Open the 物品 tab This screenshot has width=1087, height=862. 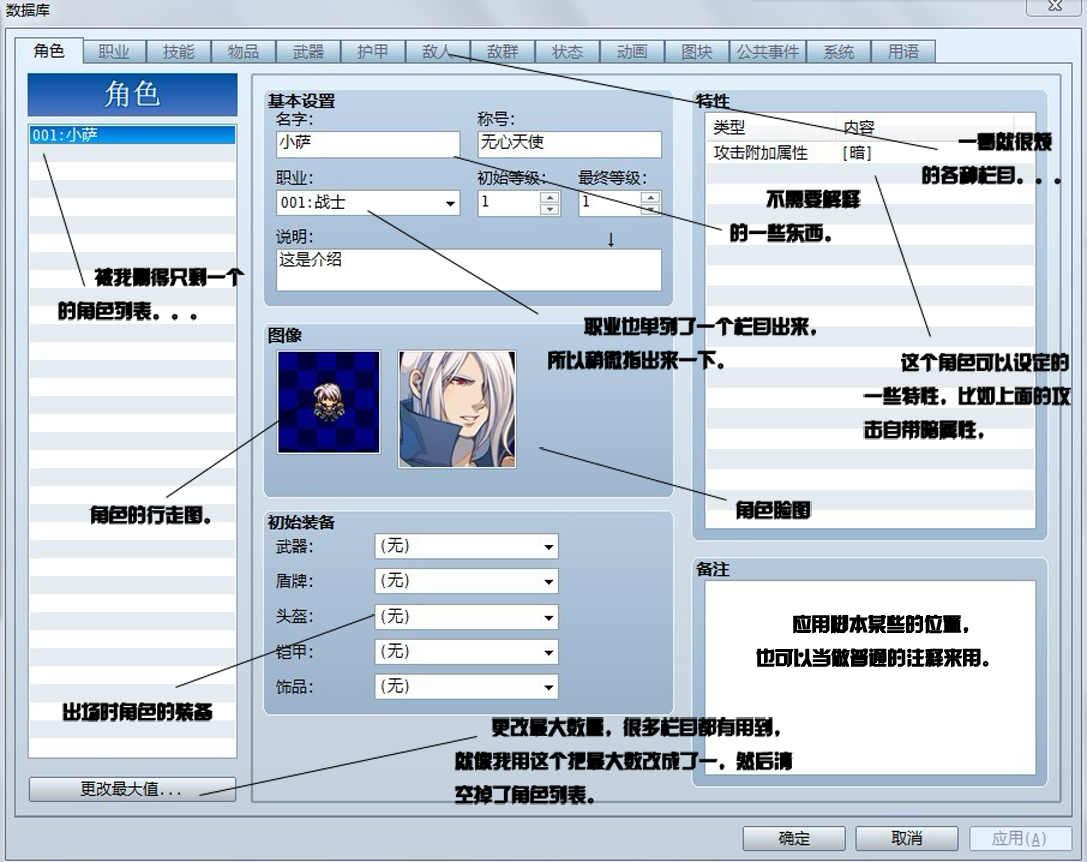243,52
